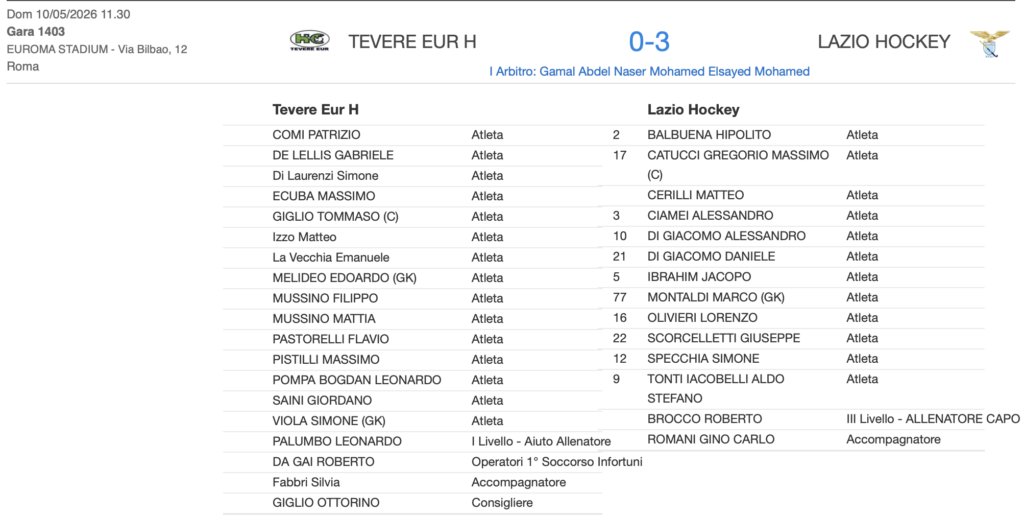Viewport: 1024px width, 515px height.
Task: Select GIGLIO OTTORINO Consigliere row
Action: point(412,503)
